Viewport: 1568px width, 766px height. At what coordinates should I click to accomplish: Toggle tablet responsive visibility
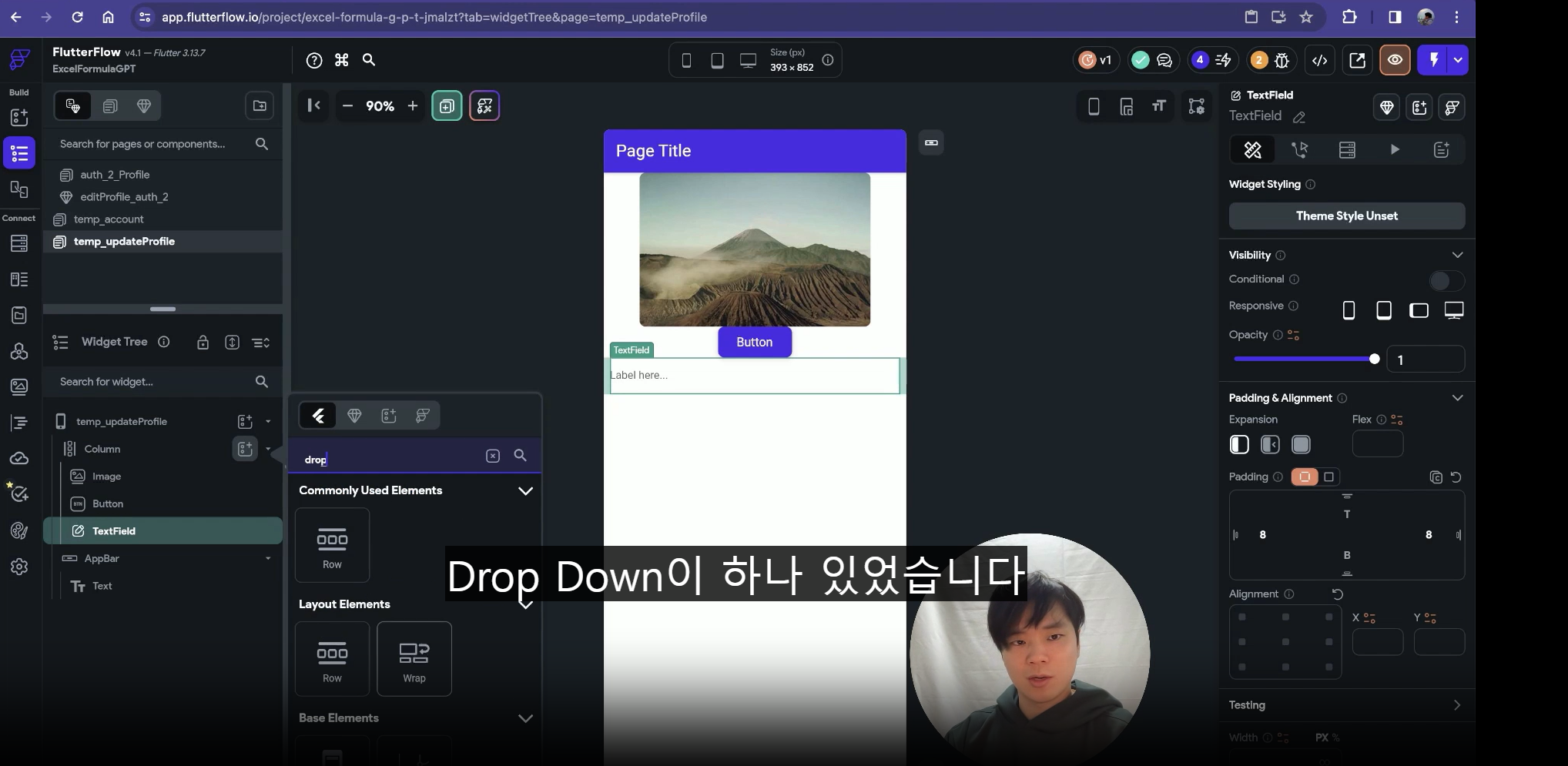(x=1384, y=310)
